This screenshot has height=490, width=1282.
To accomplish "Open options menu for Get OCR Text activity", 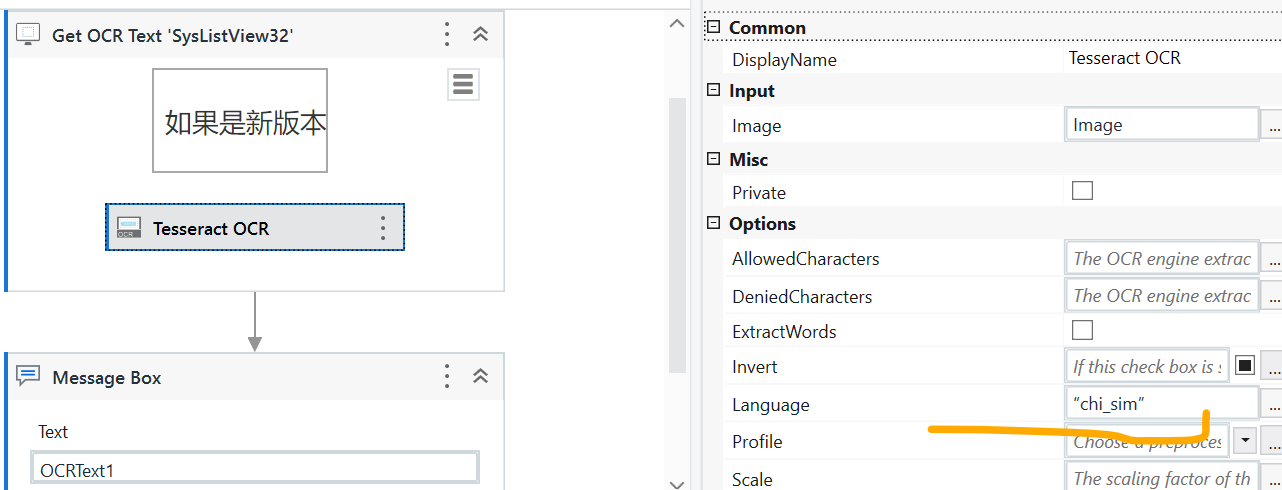I will tap(447, 34).
